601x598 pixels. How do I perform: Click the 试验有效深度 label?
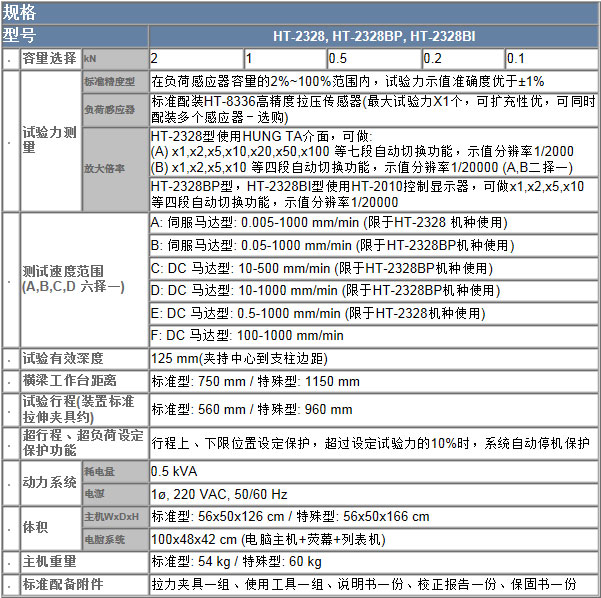tap(63, 358)
